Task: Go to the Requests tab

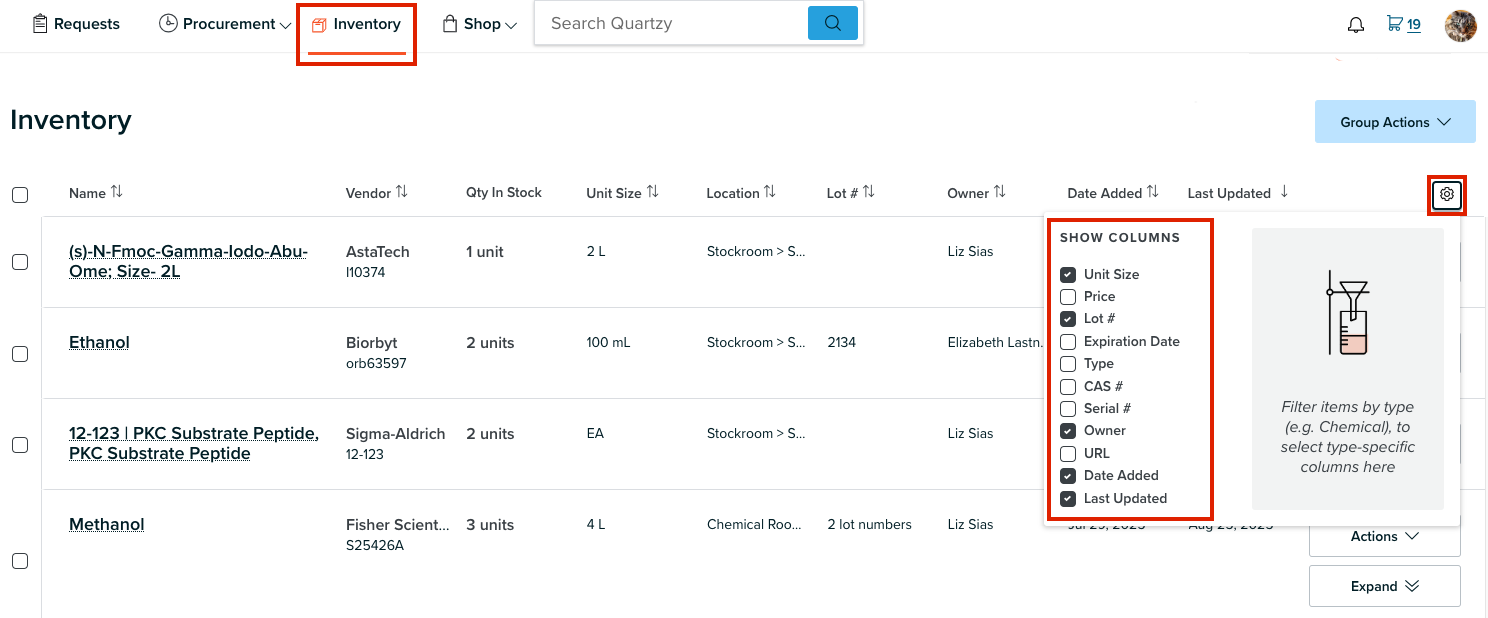Action: 76,23
